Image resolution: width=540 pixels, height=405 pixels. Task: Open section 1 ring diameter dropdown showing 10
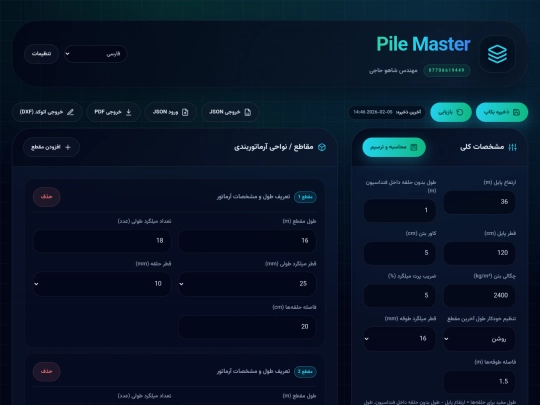click(102, 284)
